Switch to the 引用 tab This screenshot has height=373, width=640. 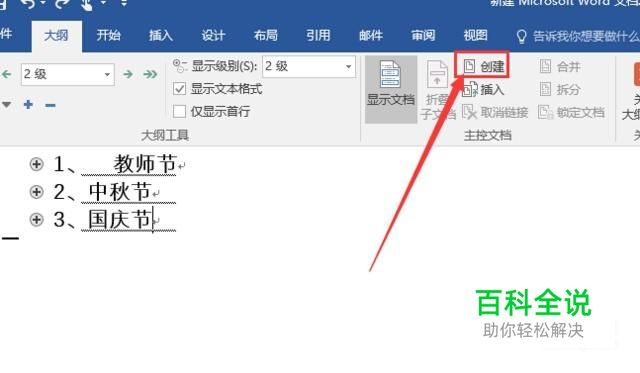pos(318,36)
